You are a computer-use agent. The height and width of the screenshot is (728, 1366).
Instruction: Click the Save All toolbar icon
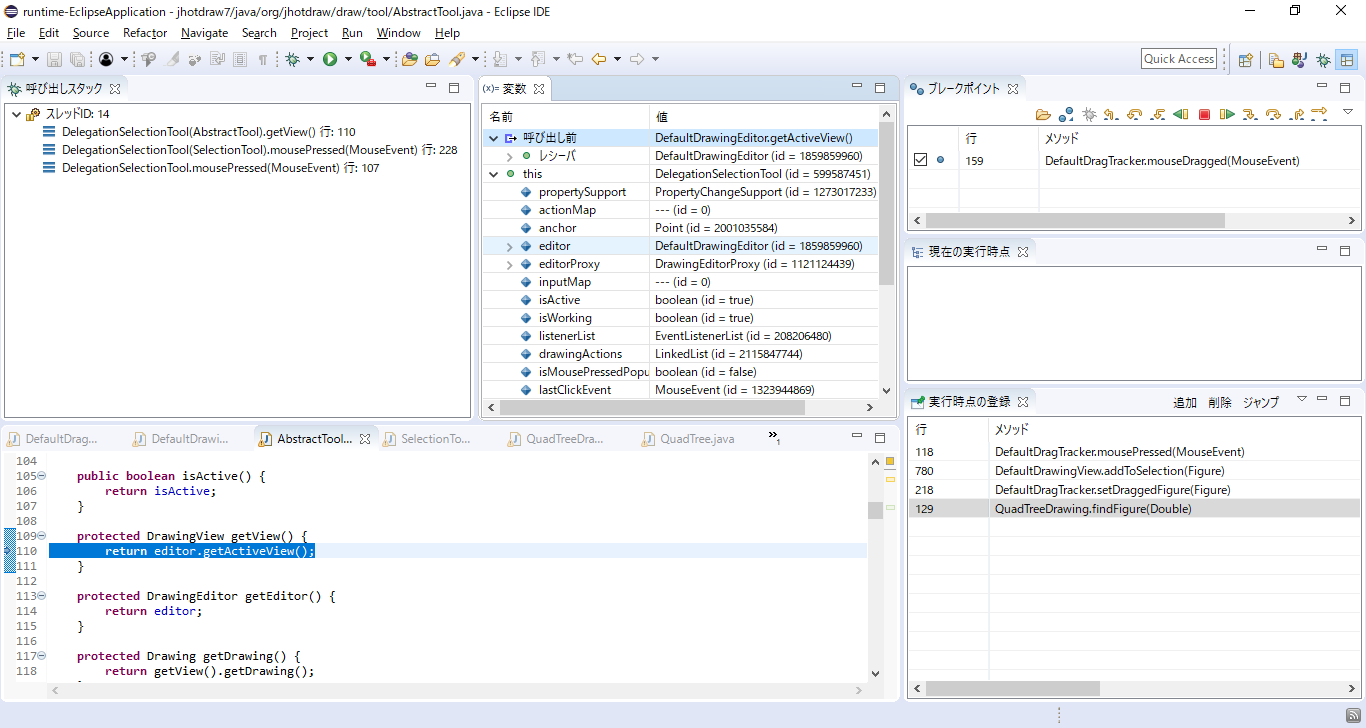[x=77, y=59]
